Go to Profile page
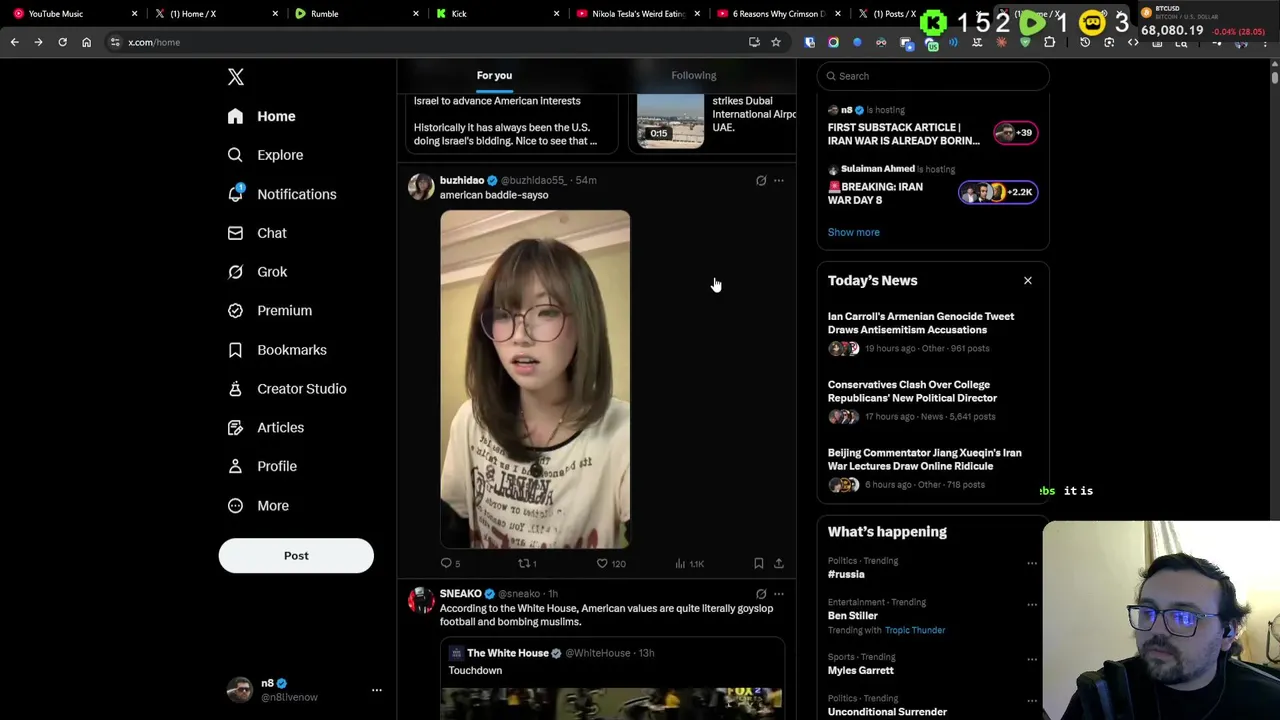The height and width of the screenshot is (720, 1280). point(262,466)
